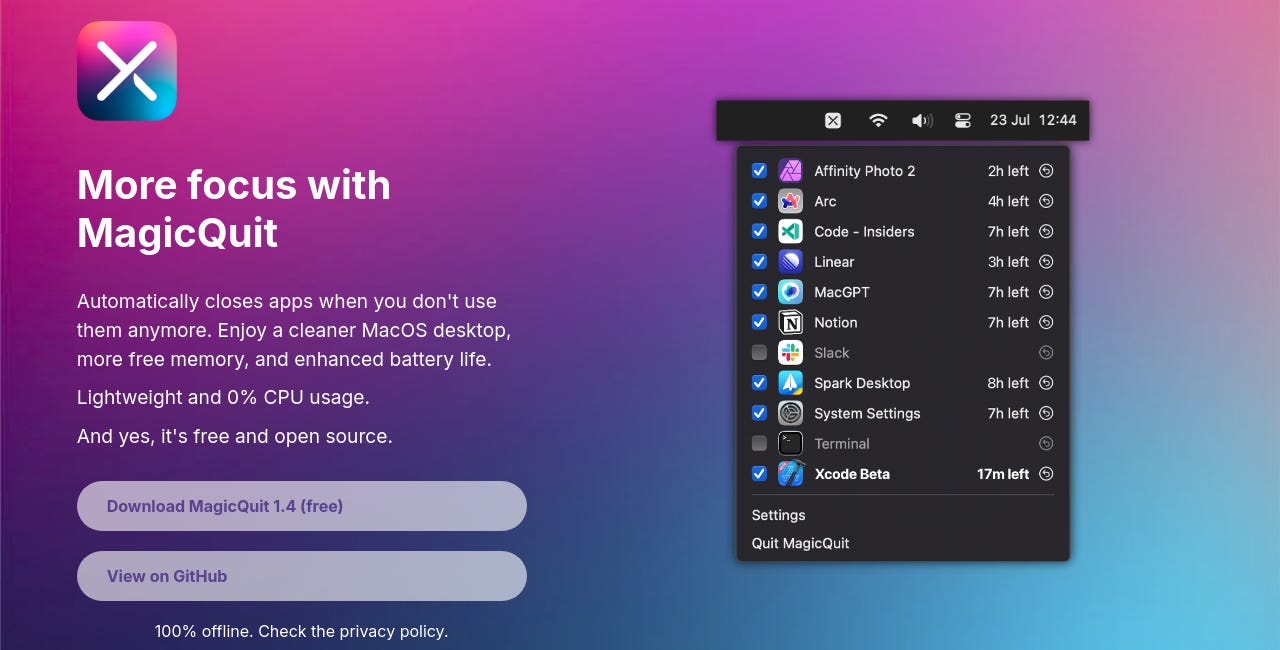
Task: Click the MagicQuit app logo
Action: coord(127,71)
